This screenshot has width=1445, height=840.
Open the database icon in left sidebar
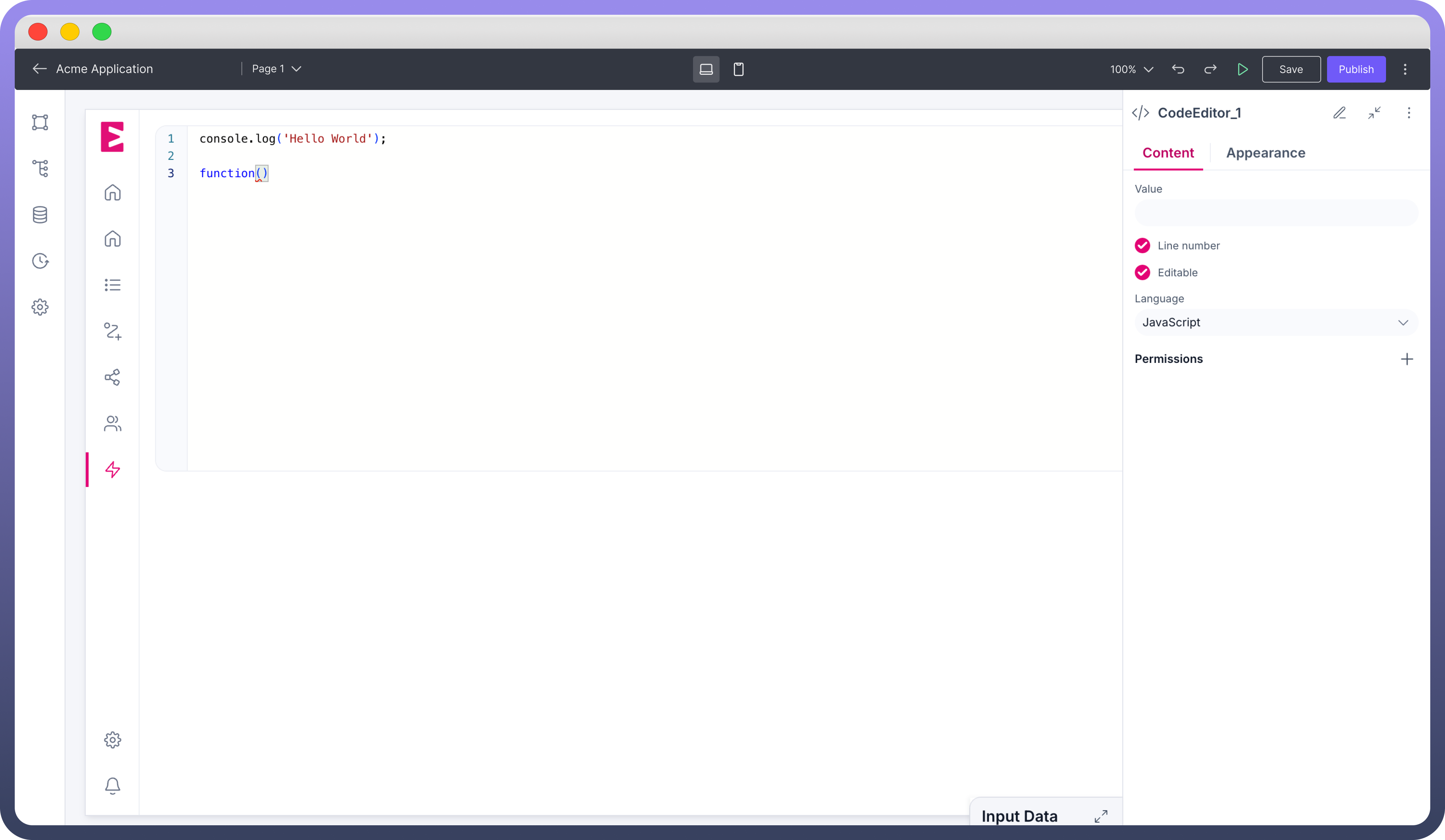(x=40, y=215)
